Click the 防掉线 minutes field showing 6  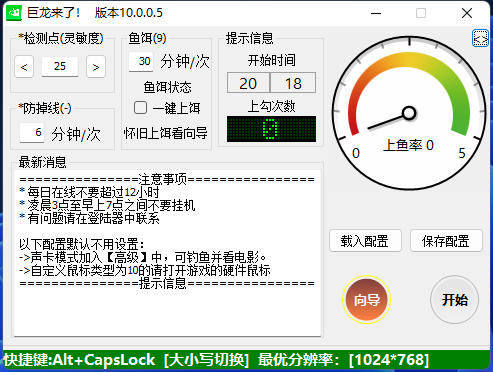[x=32, y=133]
